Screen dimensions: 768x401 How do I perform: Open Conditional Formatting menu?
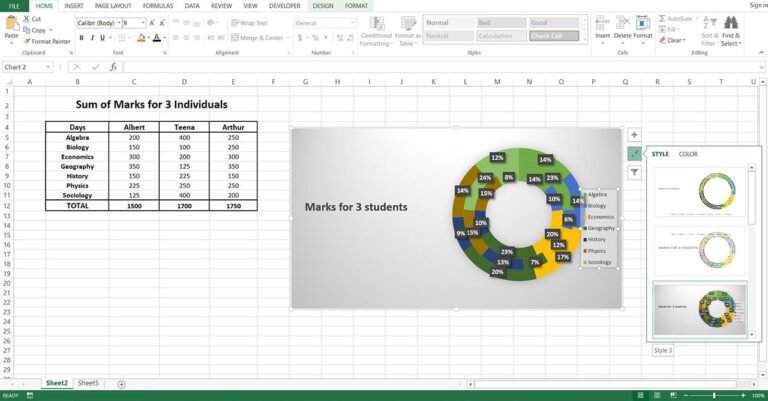click(x=376, y=31)
